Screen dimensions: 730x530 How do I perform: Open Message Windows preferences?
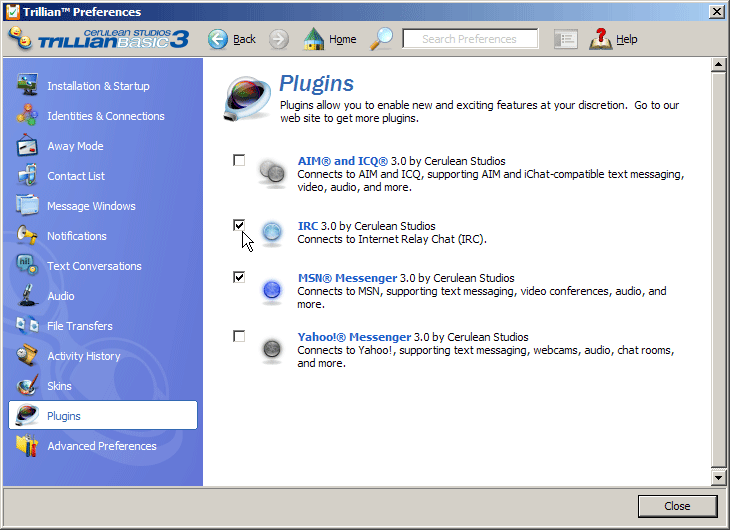coord(91,206)
